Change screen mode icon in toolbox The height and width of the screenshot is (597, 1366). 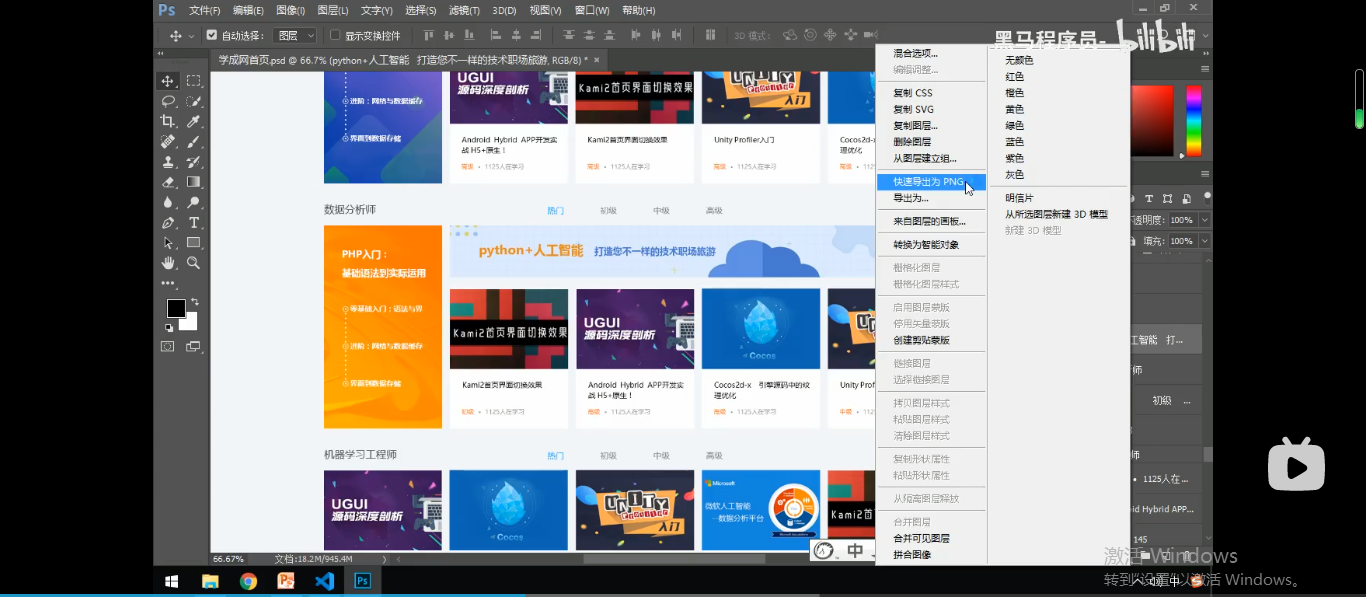pos(193,346)
